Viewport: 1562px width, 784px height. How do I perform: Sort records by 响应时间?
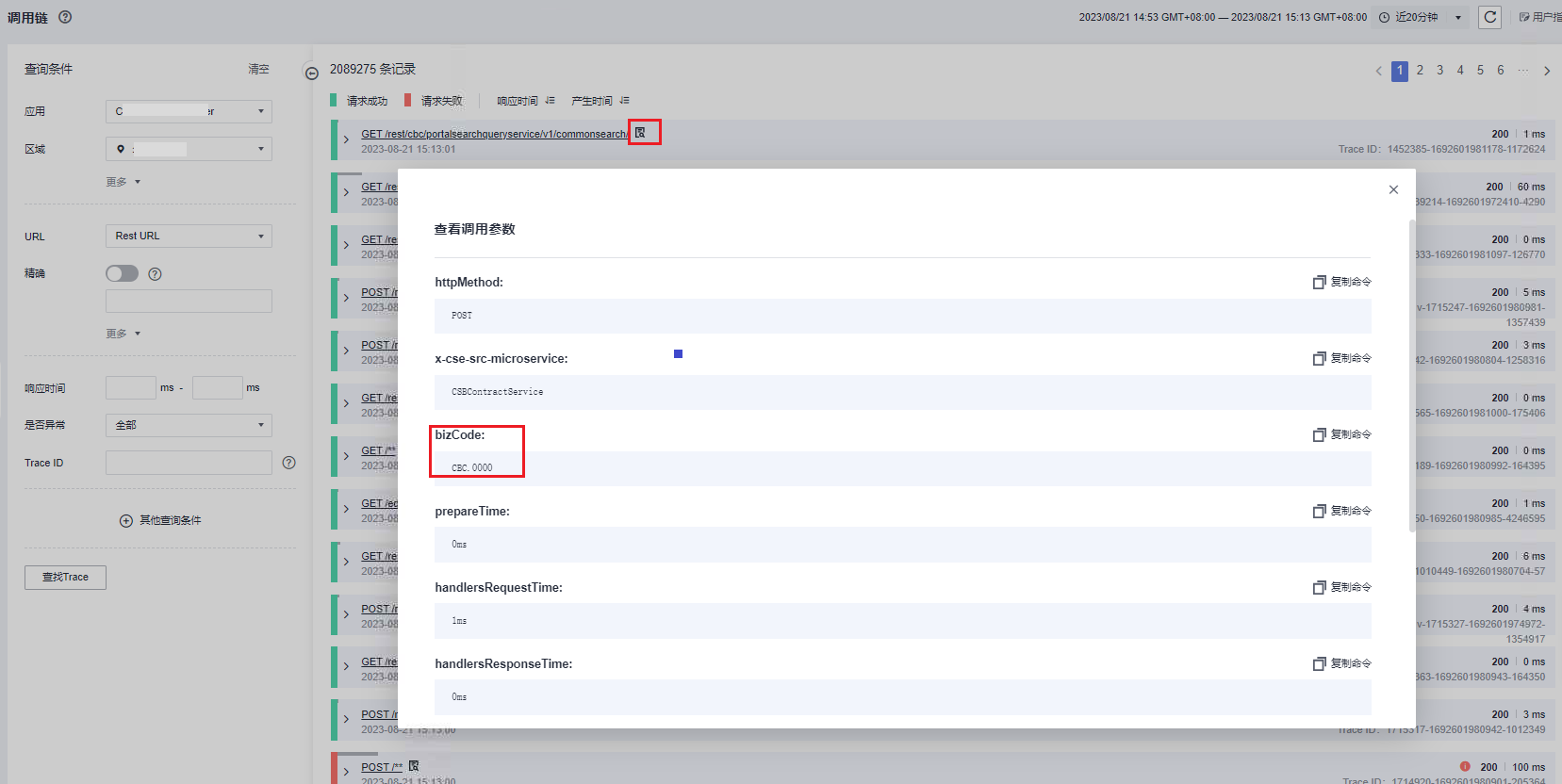[x=525, y=101]
